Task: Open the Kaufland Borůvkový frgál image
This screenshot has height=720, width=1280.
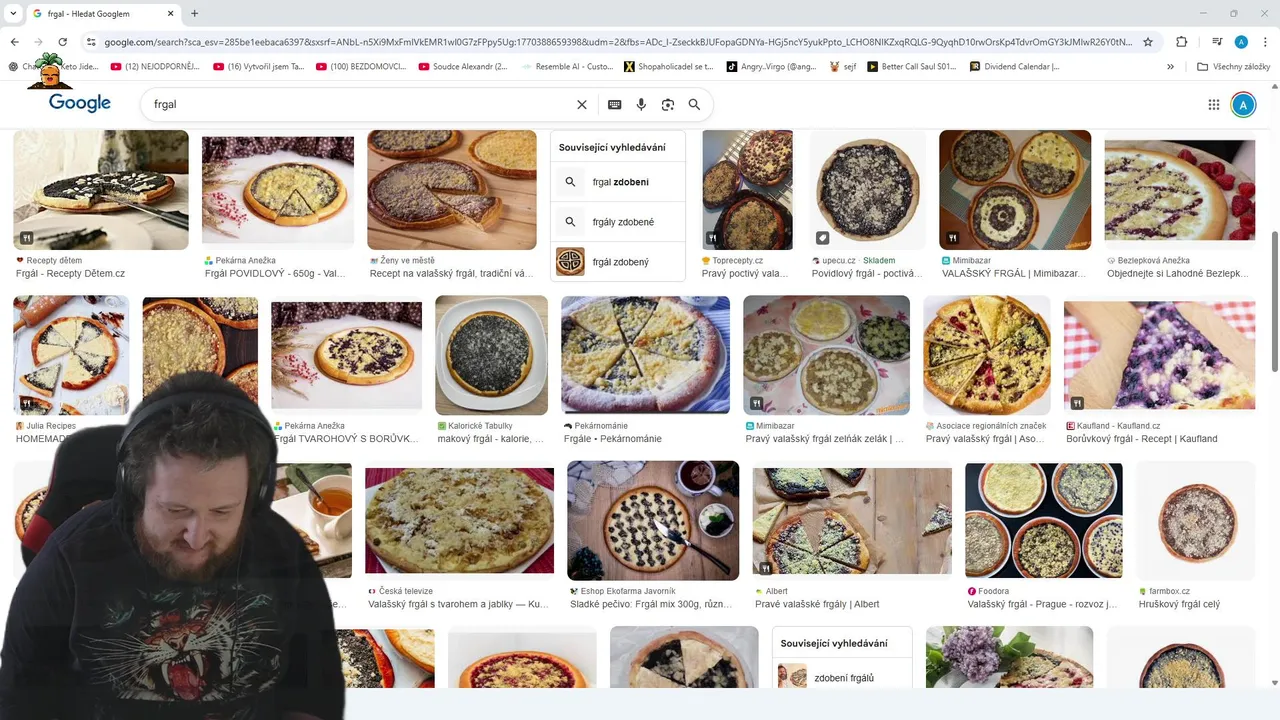Action: pyautogui.click(x=1159, y=355)
